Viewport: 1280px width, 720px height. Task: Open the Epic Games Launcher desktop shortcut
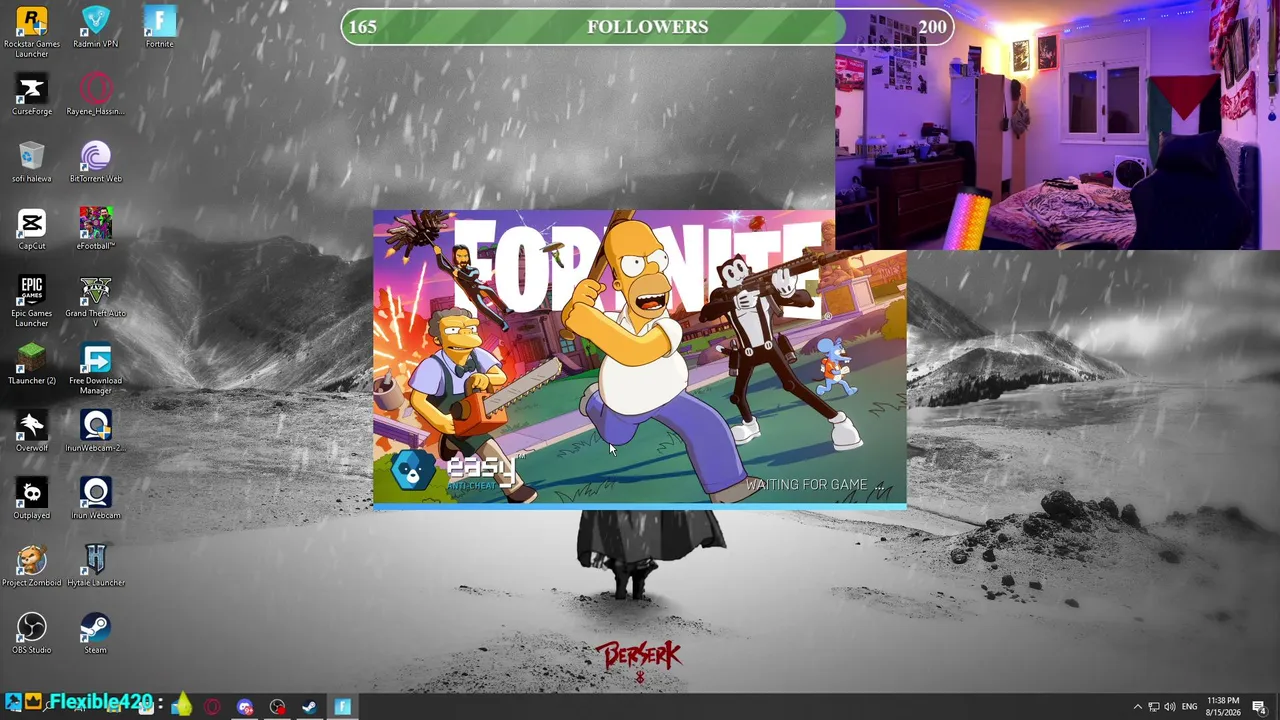coord(32,301)
